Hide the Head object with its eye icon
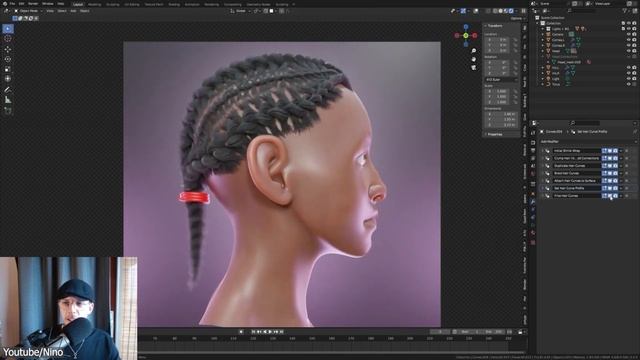Screen dimensions: 640x360 629,51
